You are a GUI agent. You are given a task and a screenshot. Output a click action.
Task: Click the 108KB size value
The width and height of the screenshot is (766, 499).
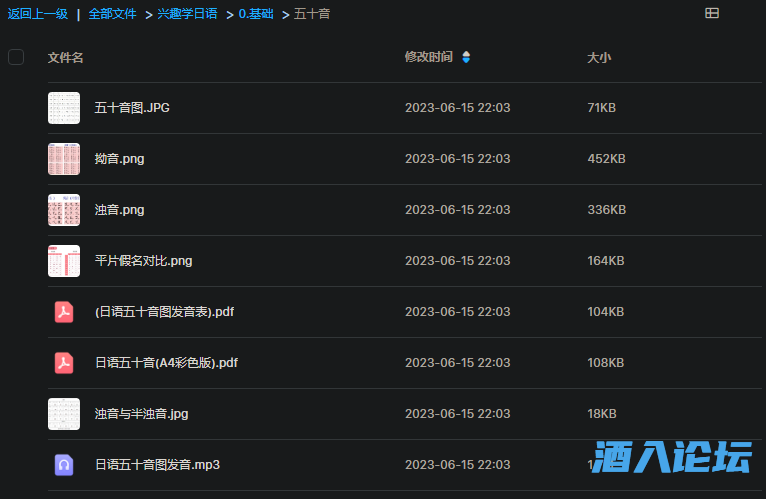pyautogui.click(x=606, y=363)
